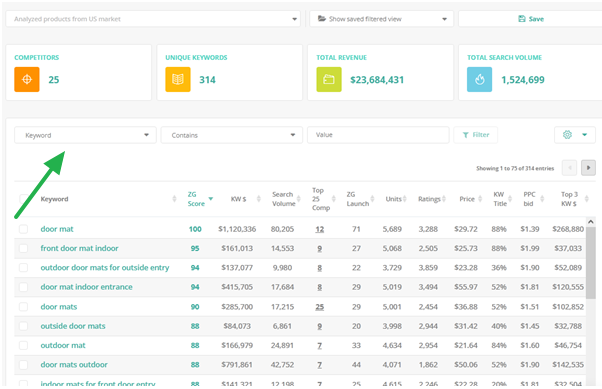Click the table vertical scrollbar thumb

pyautogui.click(x=591, y=263)
